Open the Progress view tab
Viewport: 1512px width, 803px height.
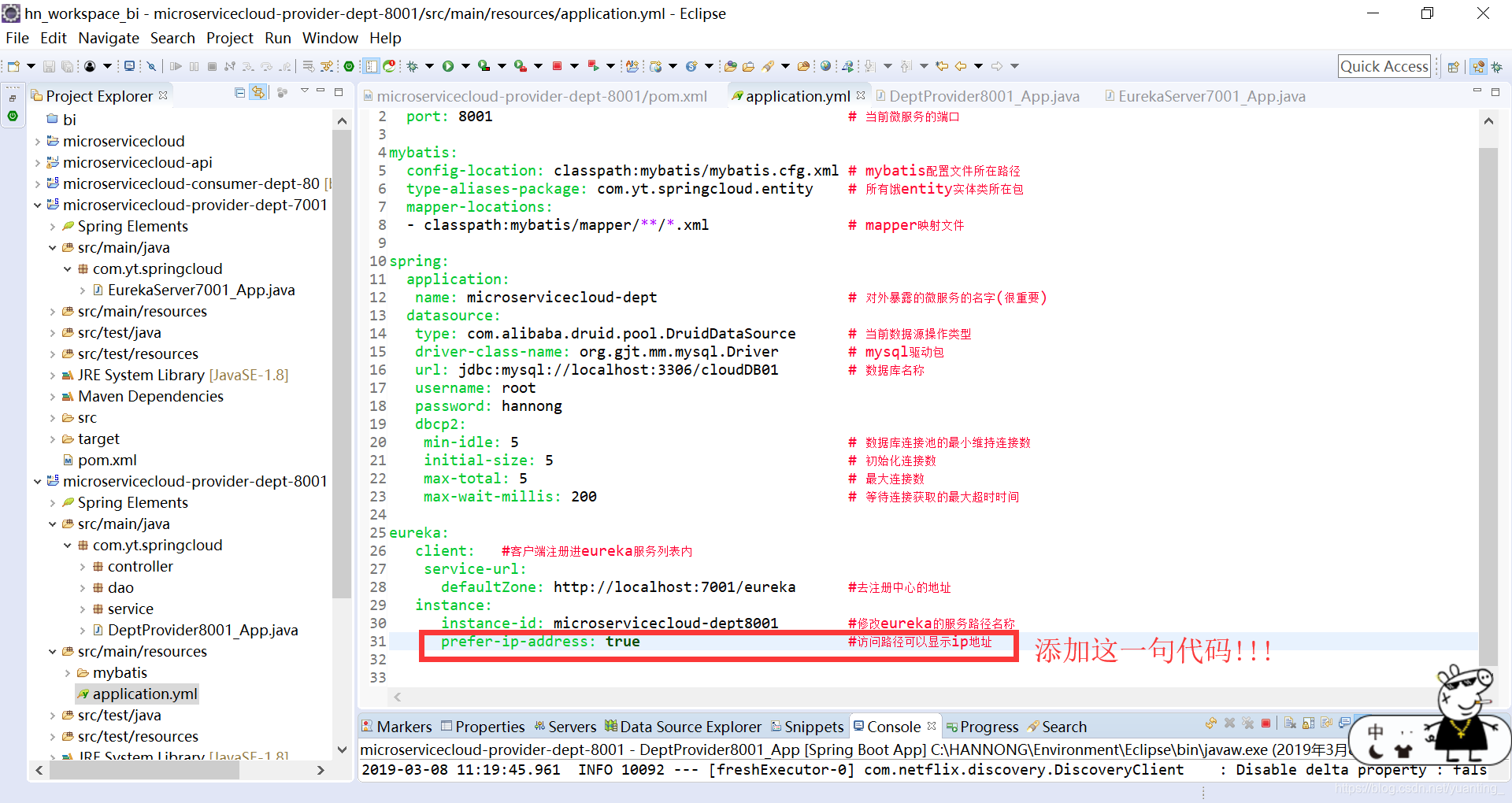pos(982,727)
